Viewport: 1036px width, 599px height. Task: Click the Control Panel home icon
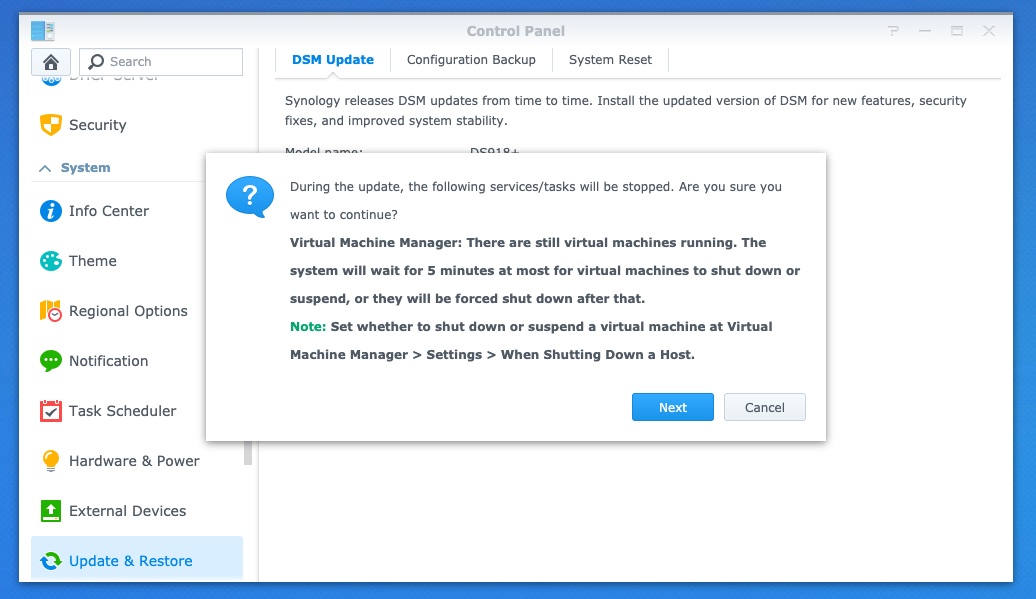[x=51, y=62]
